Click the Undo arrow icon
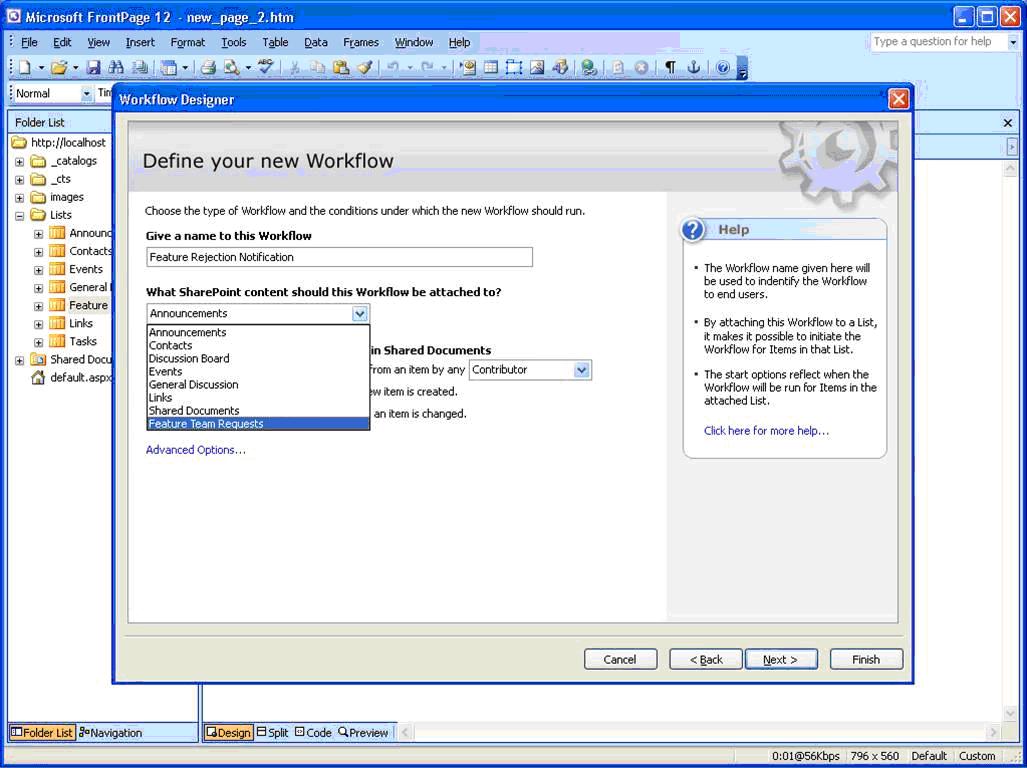 pyautogui.click(x=393, y=67)
